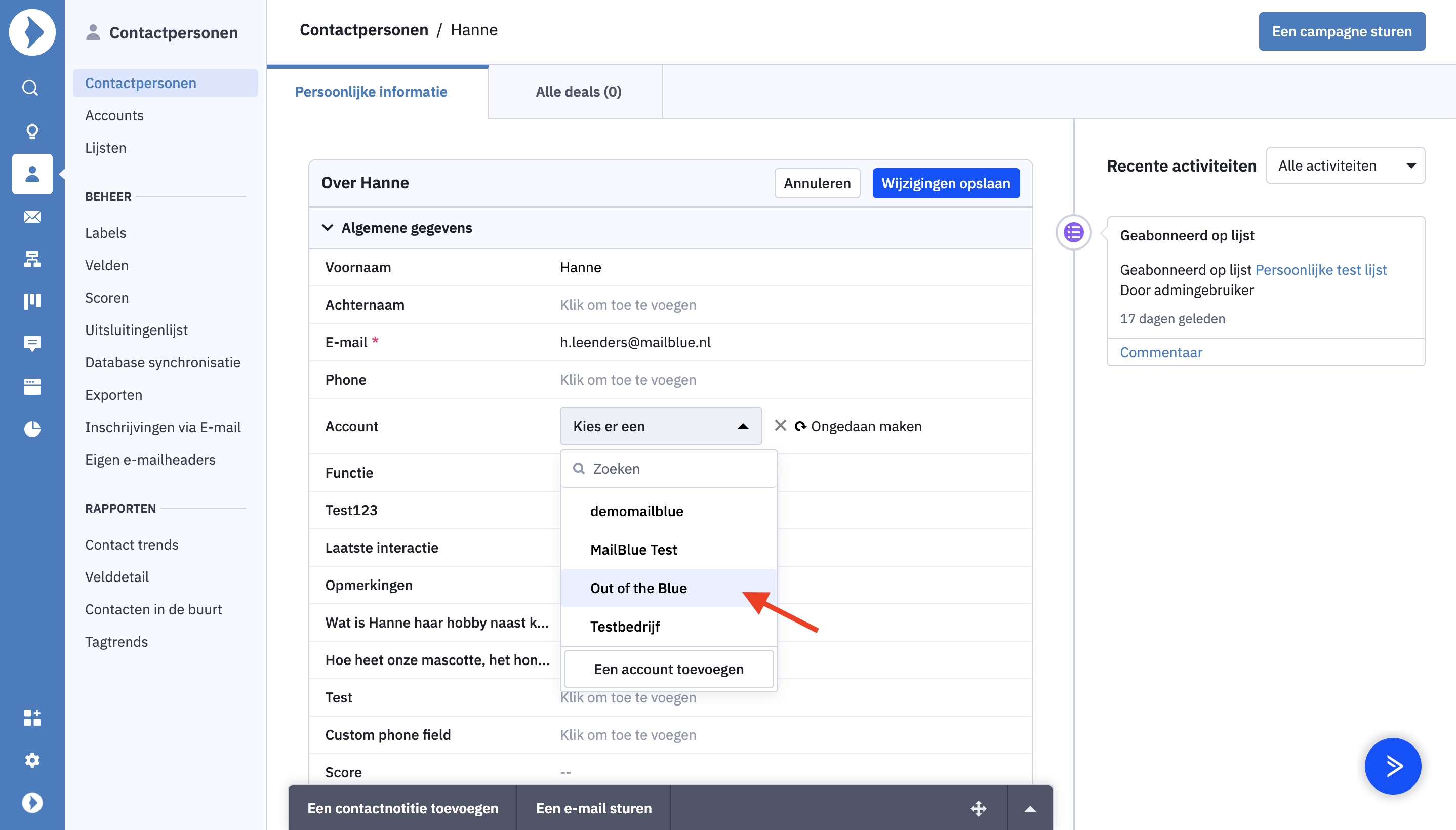Open Lijsten in the sidebar menu
The width and height of the screenshot is (1456, 830).
tap(105, 148)
